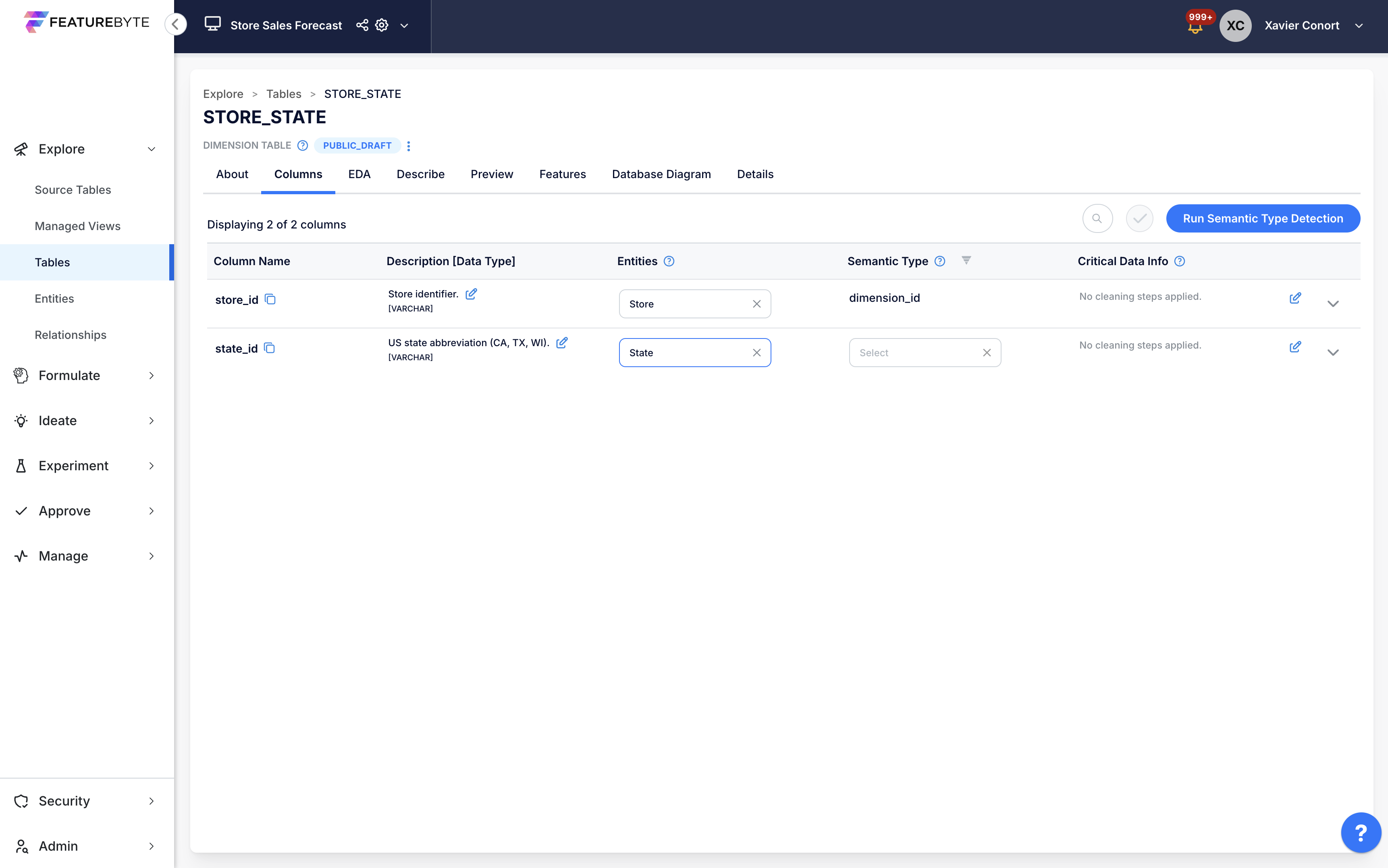
Task: Expand the state_id row chevron
Action: (x=1334, y=352)
